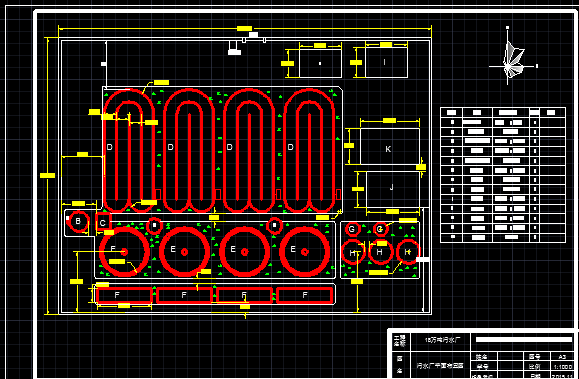Select the leftmost F rectangular tank
Viewport: 579px width, 379px height.
[x=124, y=295]
